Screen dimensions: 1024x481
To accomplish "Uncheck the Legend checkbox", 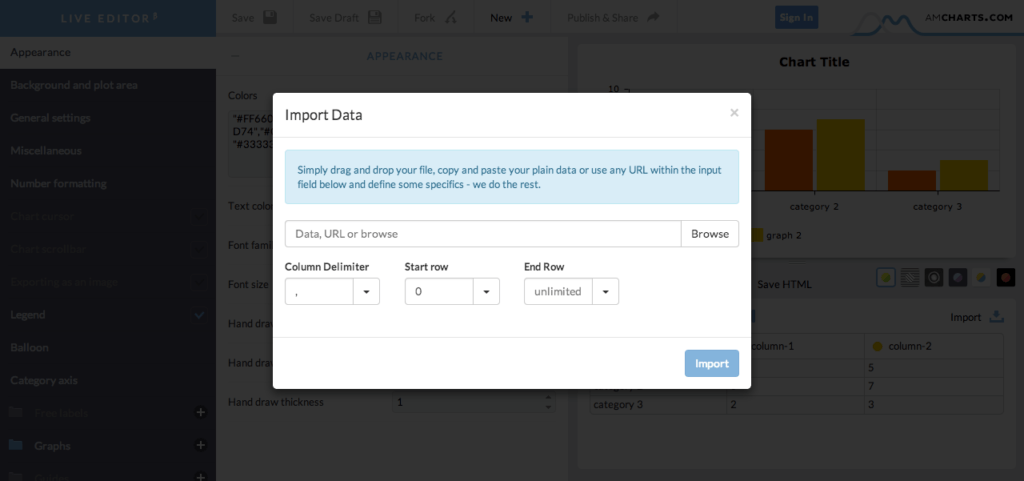I will [x=199, y=315].
